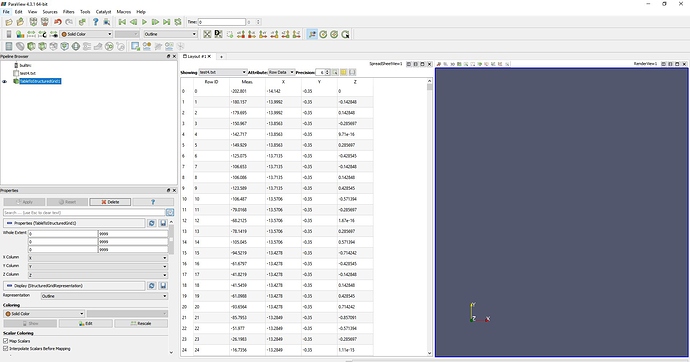Open the Macros menu

click(x=124, y=12)
